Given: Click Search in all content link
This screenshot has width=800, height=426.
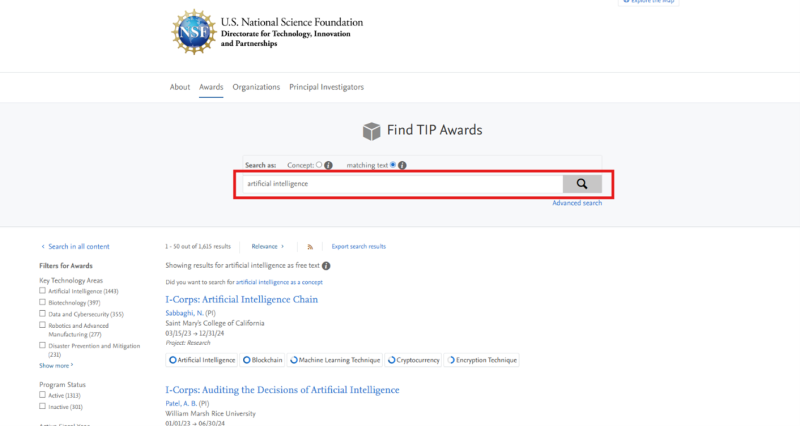Looking at the screenshot, I should (x=76, y=246).
